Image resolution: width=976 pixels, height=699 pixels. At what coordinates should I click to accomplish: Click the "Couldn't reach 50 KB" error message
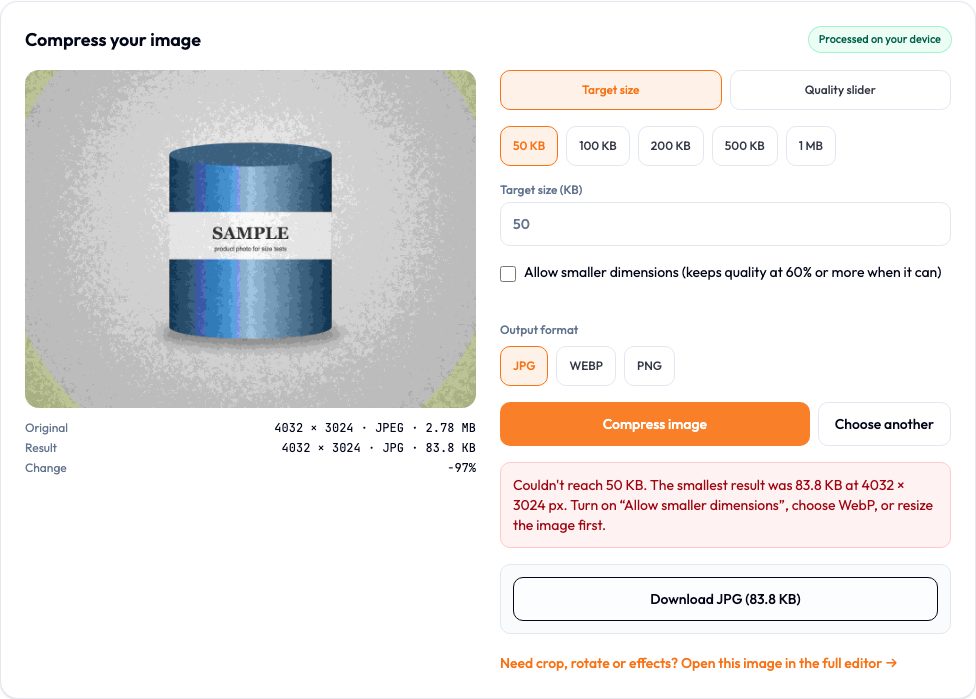point(725,505)
